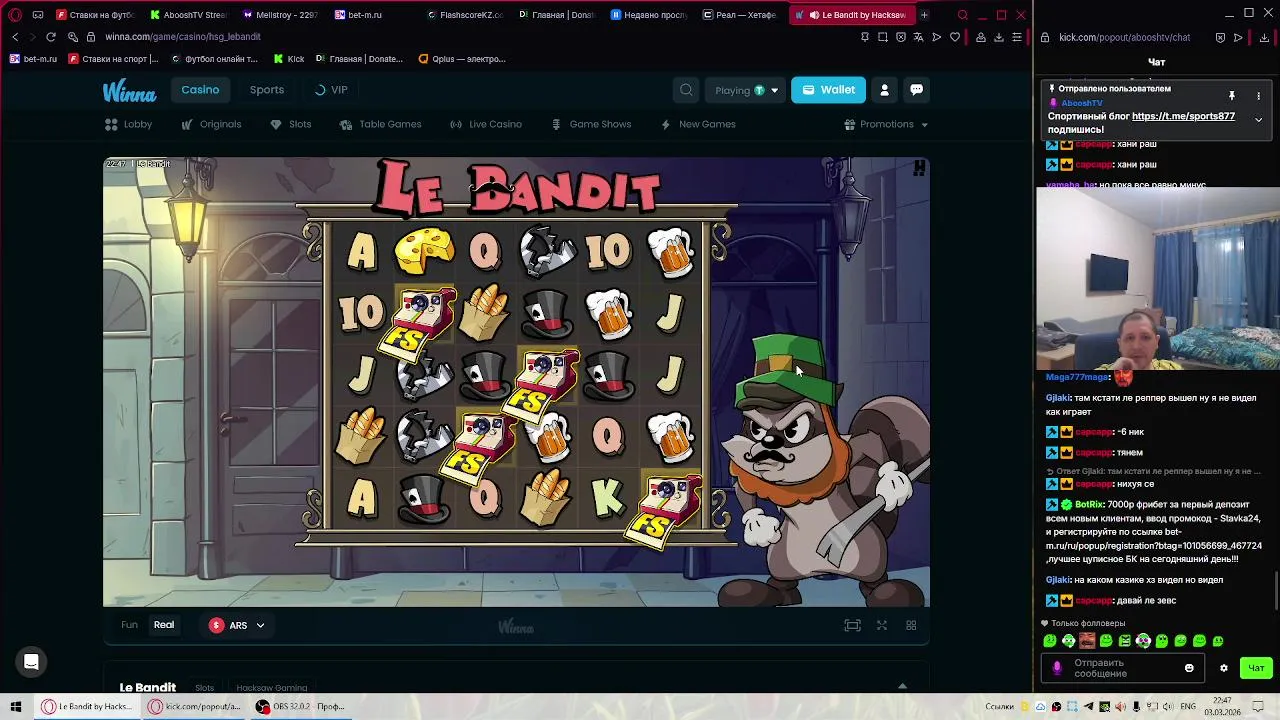Open the Qplus bookmark

462,59
